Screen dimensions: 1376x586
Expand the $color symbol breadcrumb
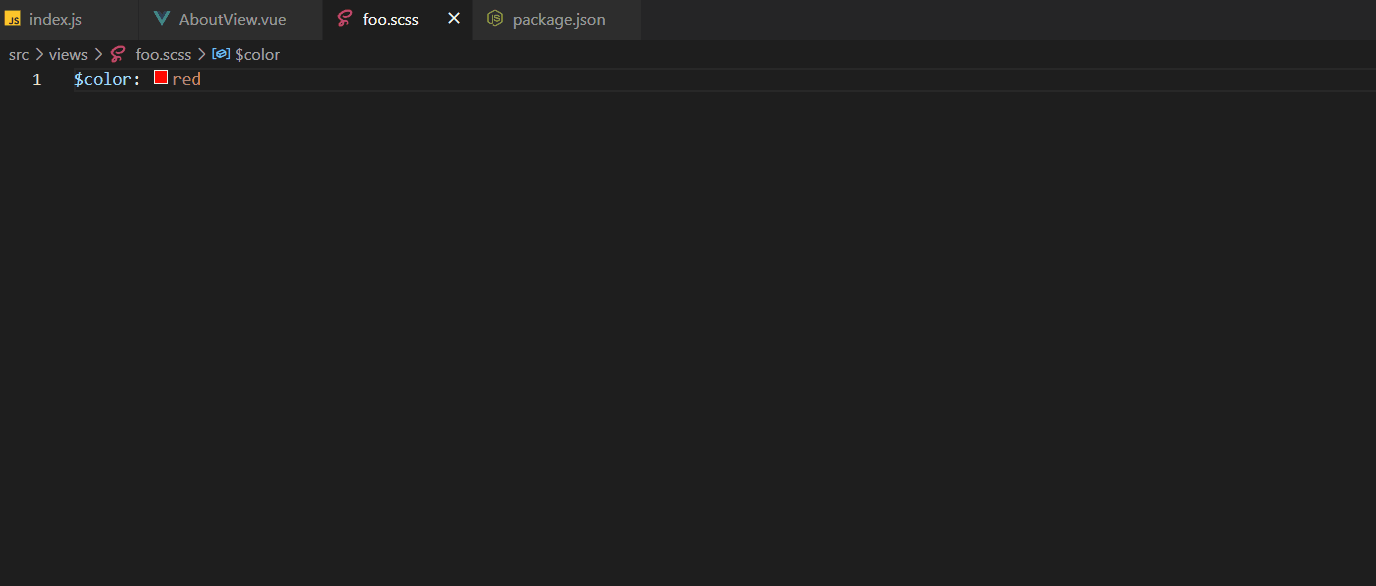point(259,54)
